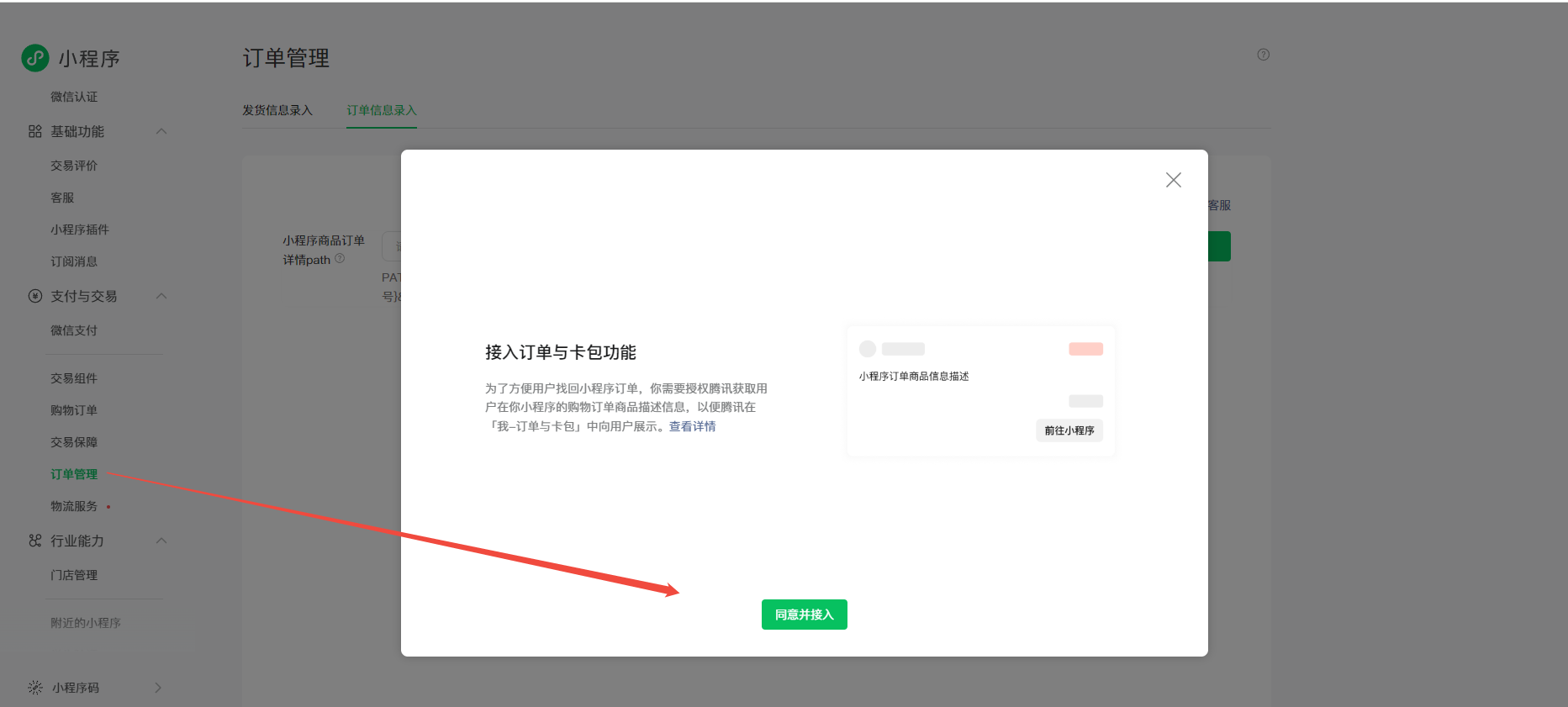This screenshot has width=1568, height=707.
Task: Click the help question mark icon at top right
Action: pyautogui.click(x=1263, y=55)
